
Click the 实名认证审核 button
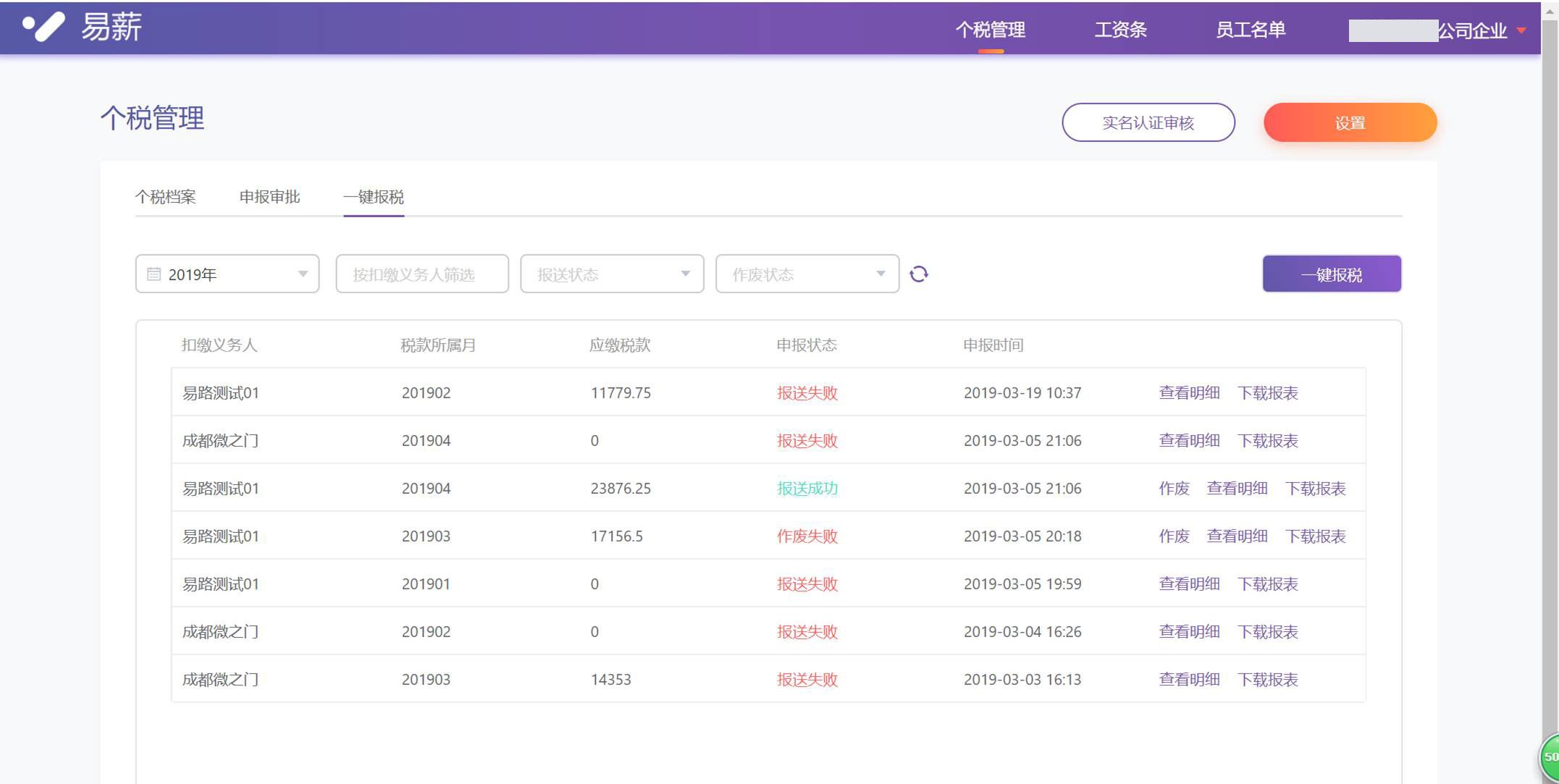1148,122
